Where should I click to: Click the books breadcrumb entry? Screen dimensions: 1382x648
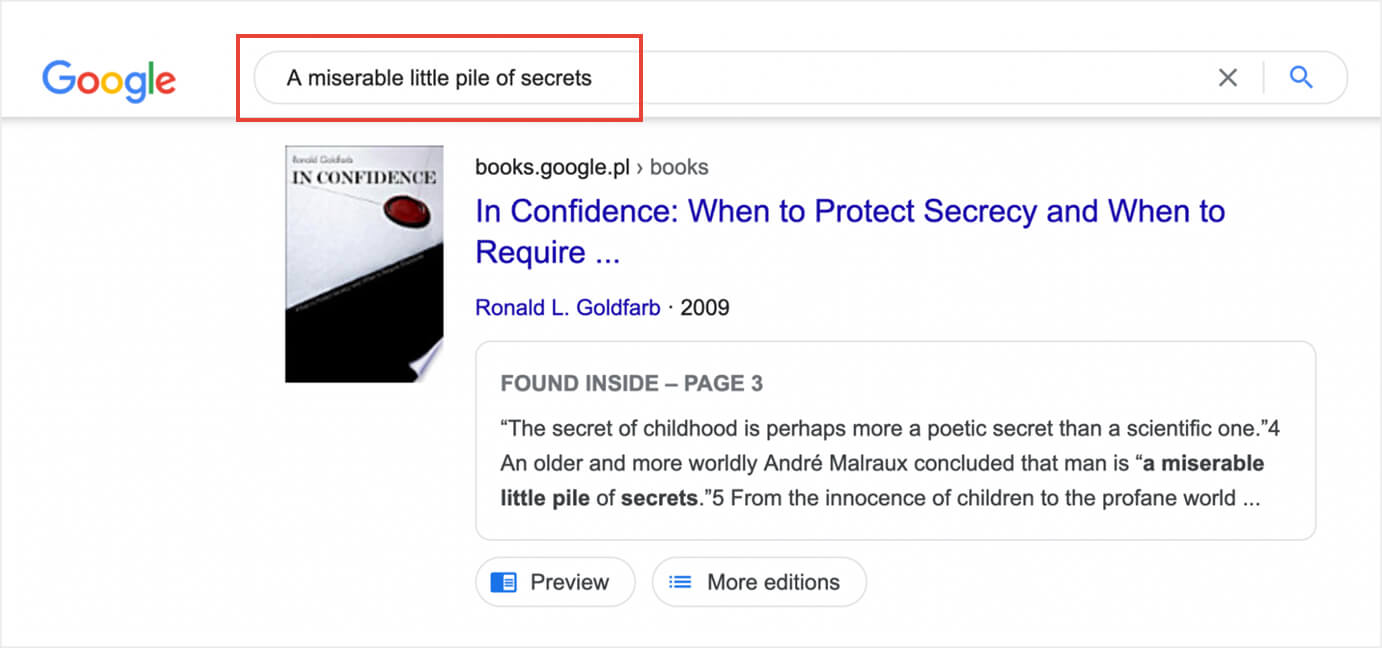(679, 166)
